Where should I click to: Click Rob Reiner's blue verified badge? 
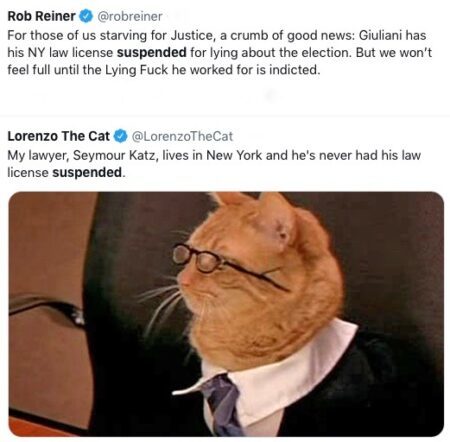pyautogui.click(x=86, y=16)
